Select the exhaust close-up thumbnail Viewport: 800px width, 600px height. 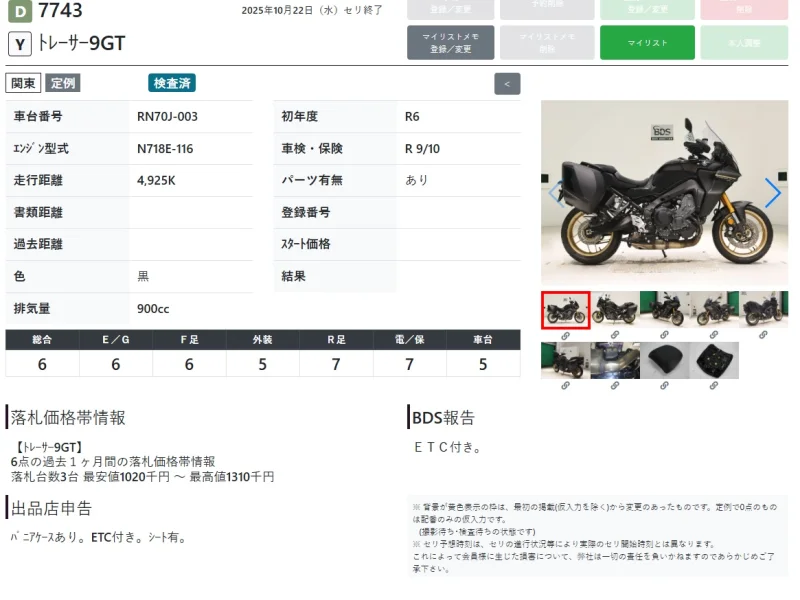(615, 360)
